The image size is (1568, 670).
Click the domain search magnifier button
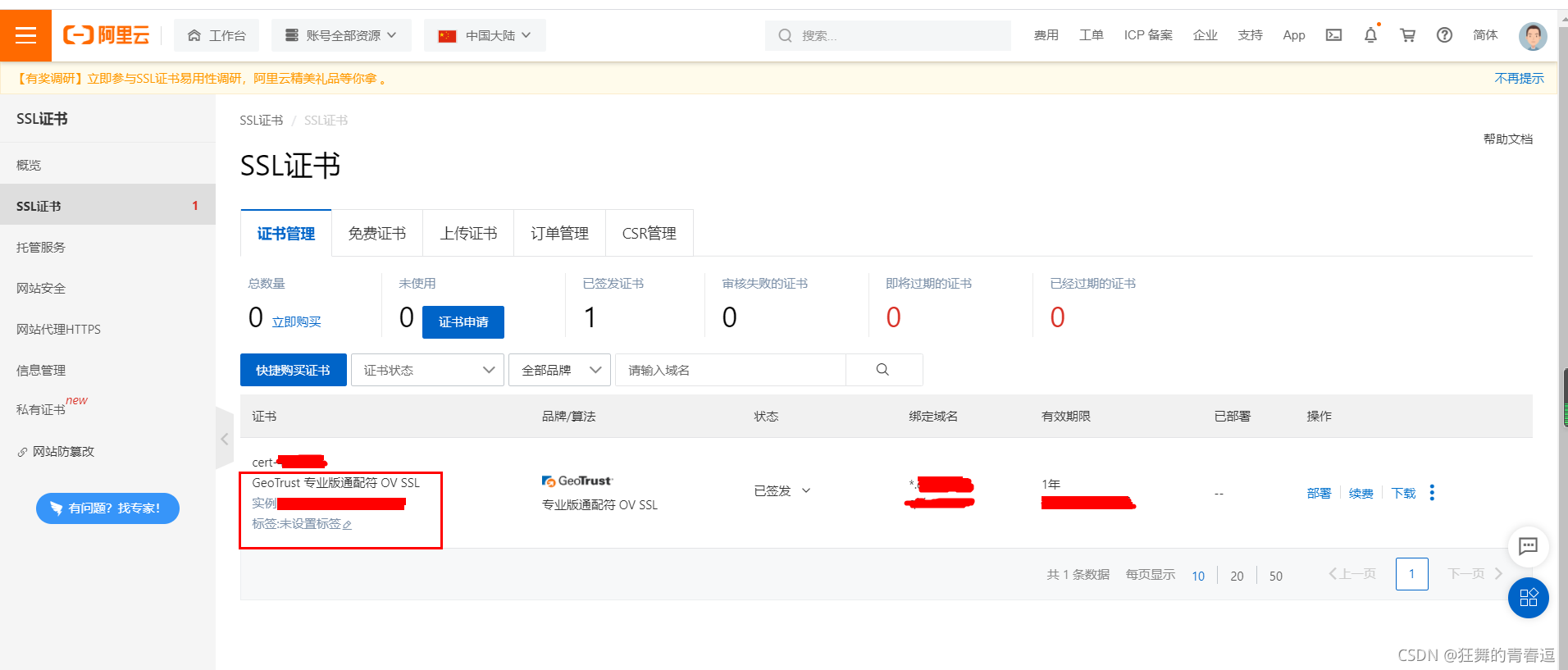pyautogui.click(x=883, y=370)
